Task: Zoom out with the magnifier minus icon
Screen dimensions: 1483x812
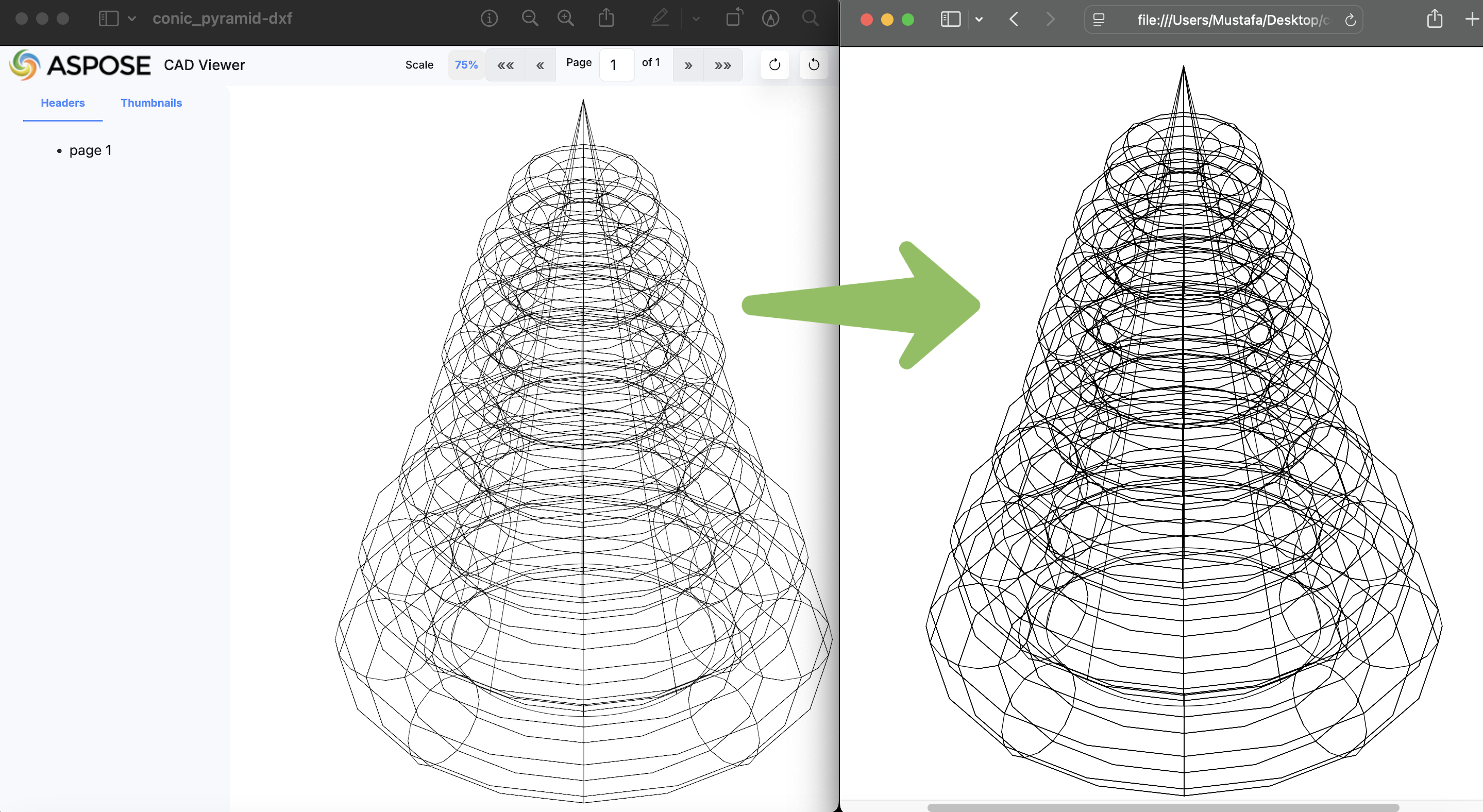Action: (530, 19)
